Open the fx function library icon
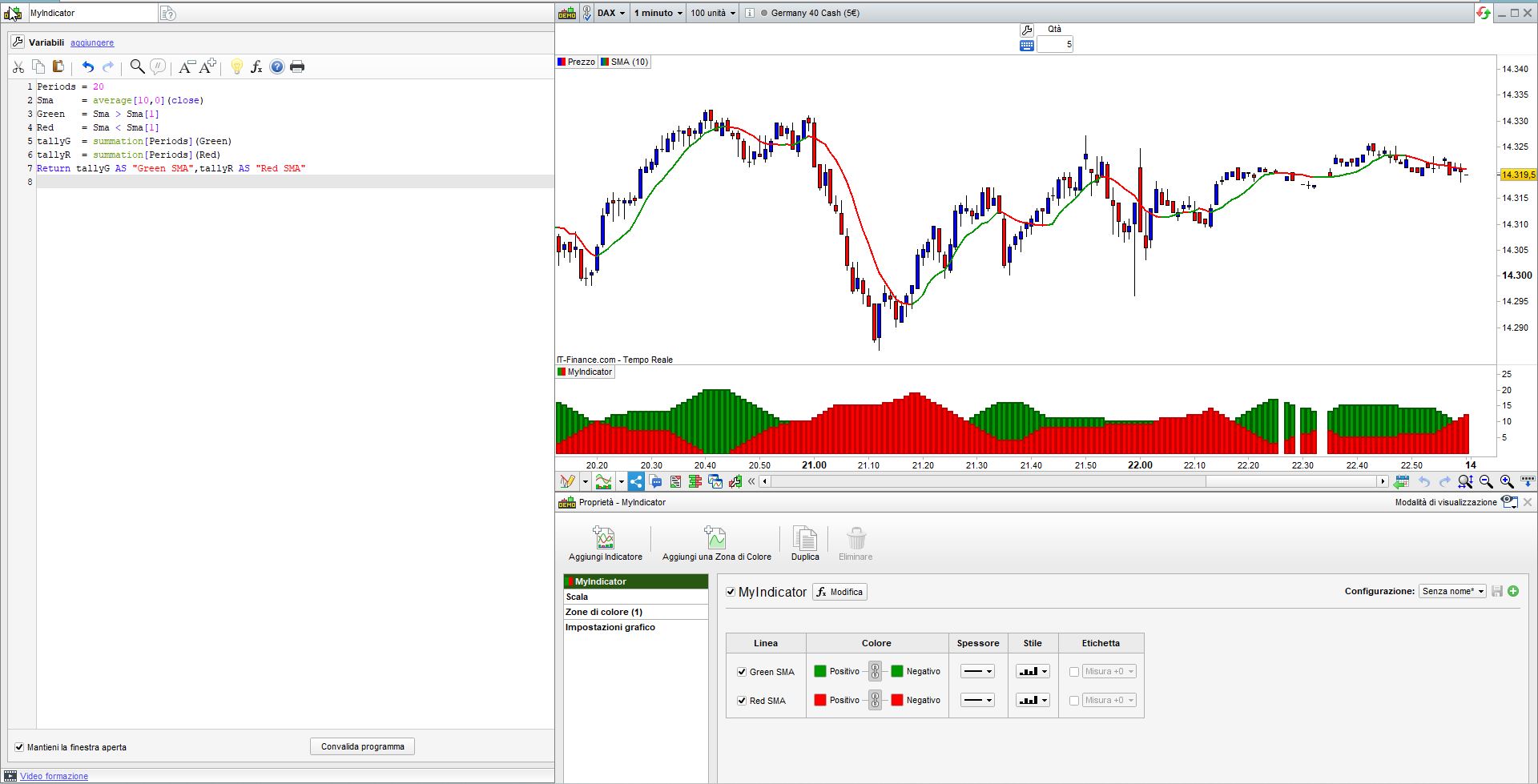This screenshot has height=784, width=1538. tap(256, 67)
